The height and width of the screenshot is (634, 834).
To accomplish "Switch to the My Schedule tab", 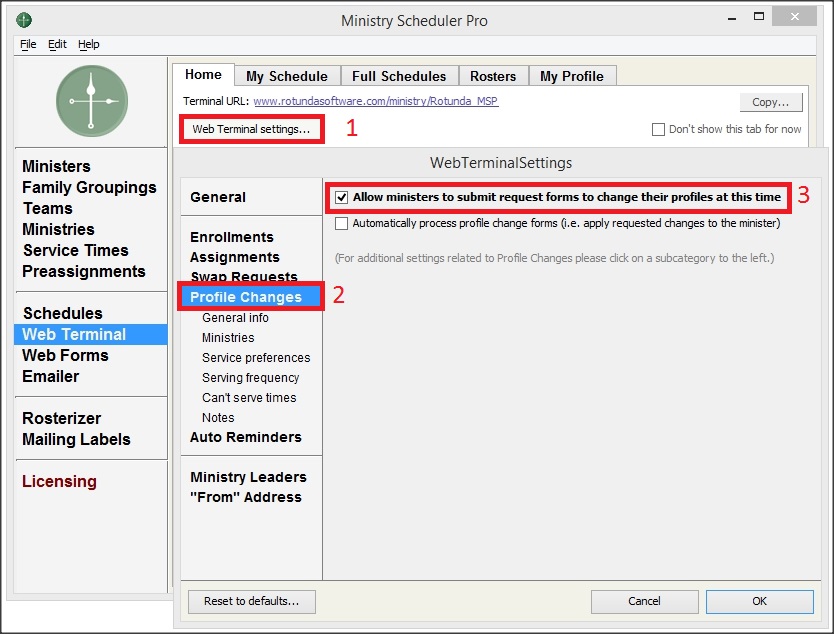I will [x=286, y=76].
